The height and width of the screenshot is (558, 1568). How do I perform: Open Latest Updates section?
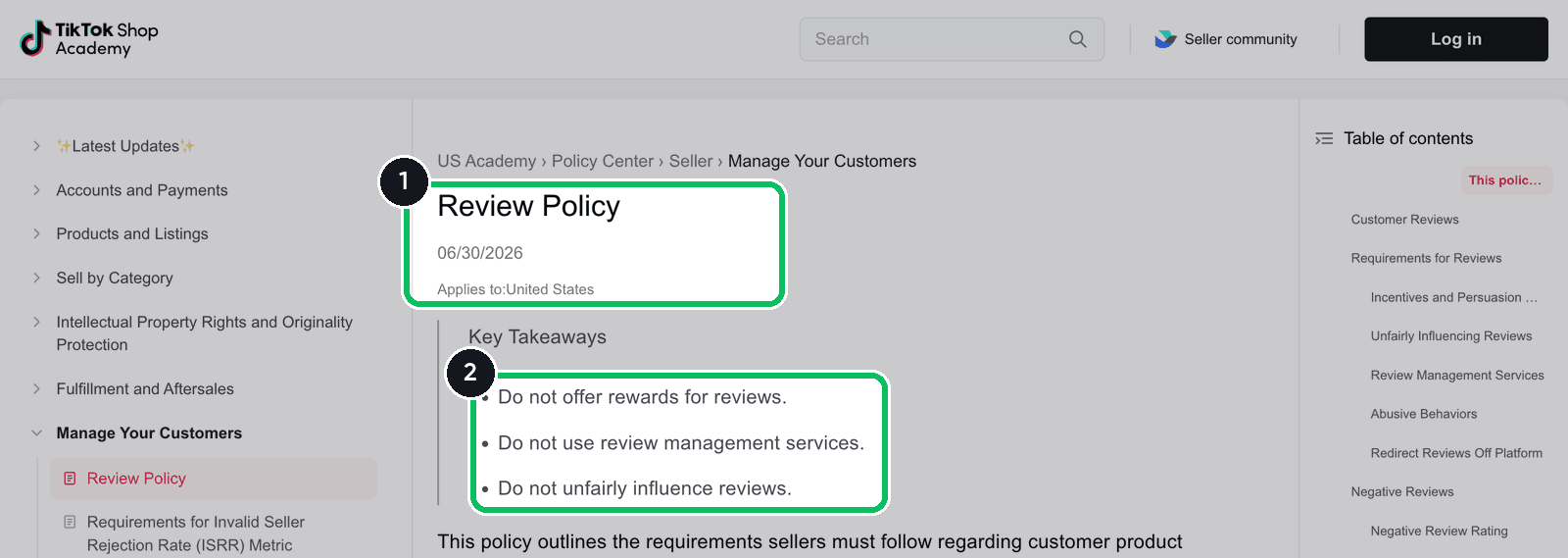tap(125, 146)
